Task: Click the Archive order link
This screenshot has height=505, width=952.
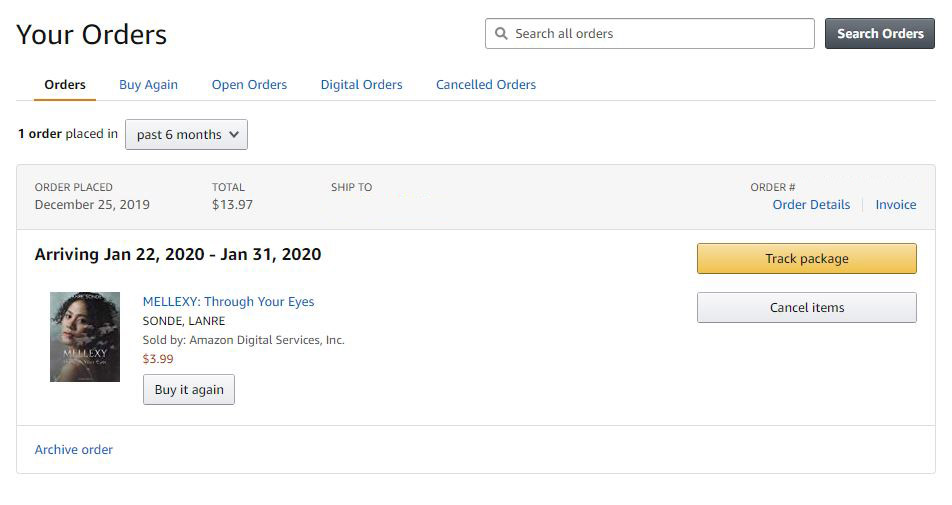Action: pyautogui.click(x=74, y=450)
